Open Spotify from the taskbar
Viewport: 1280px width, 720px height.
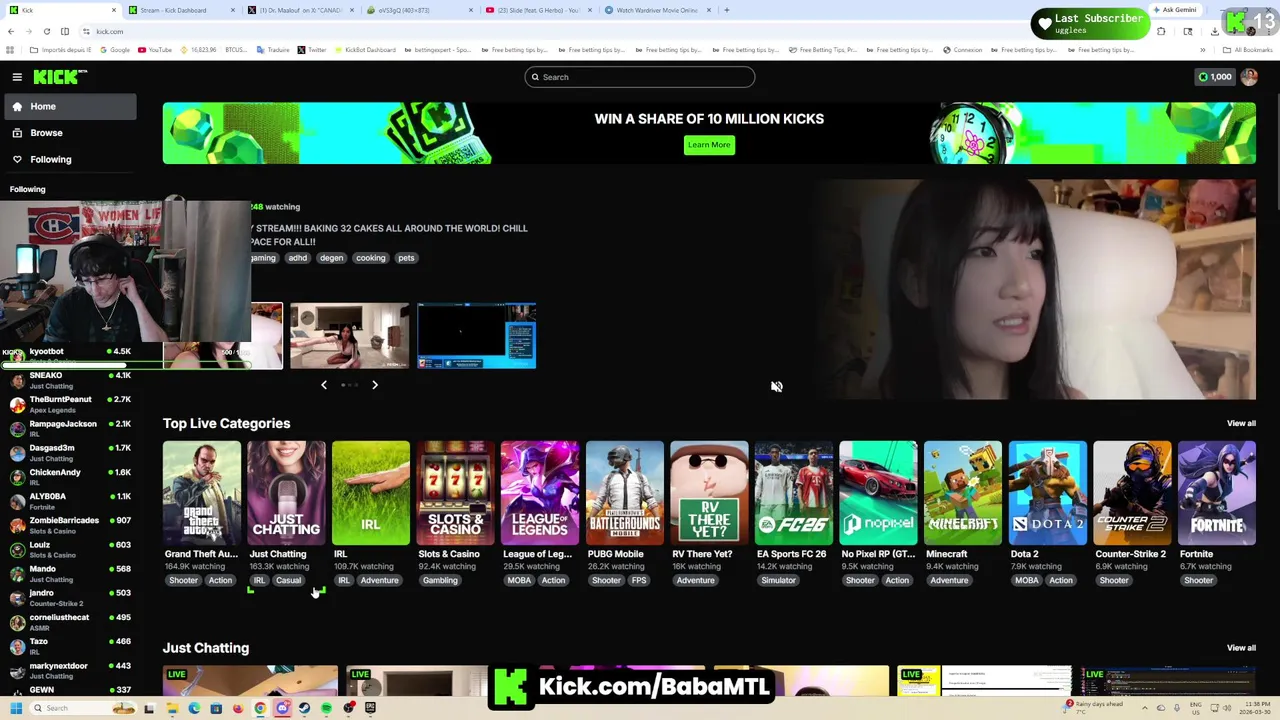[326, 708]
